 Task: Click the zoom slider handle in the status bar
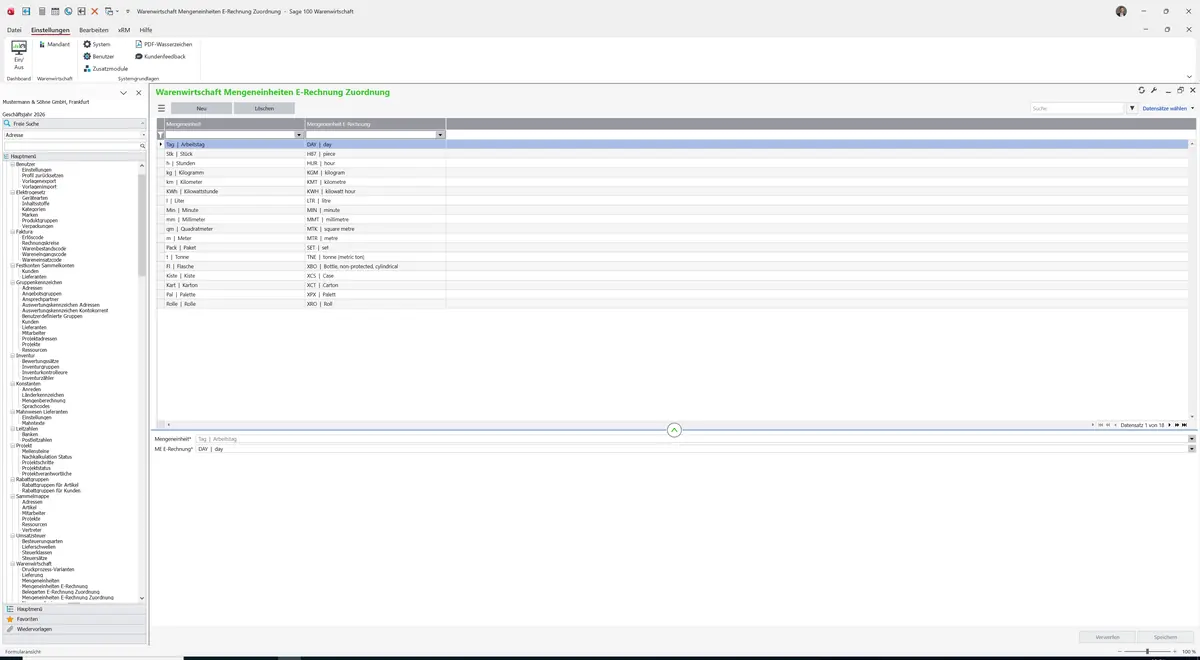(1147, 652)
